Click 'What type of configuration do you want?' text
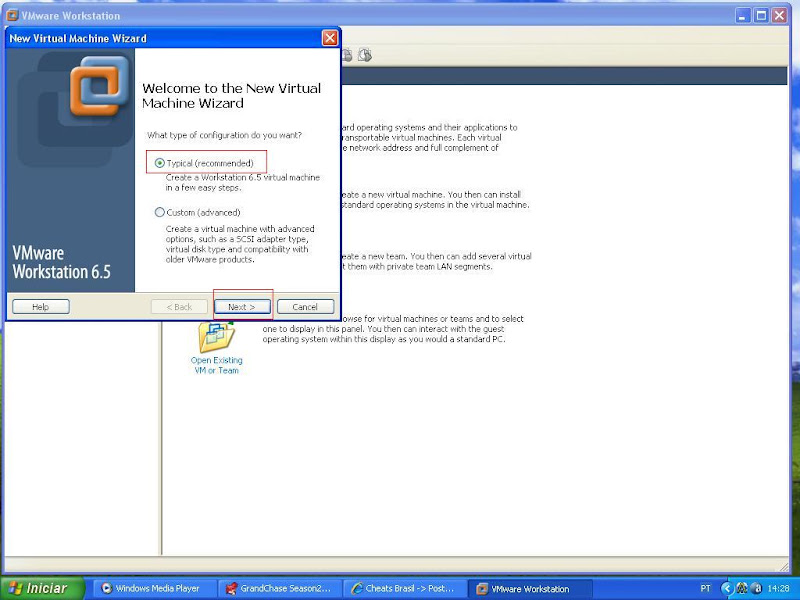 (224, 135)
